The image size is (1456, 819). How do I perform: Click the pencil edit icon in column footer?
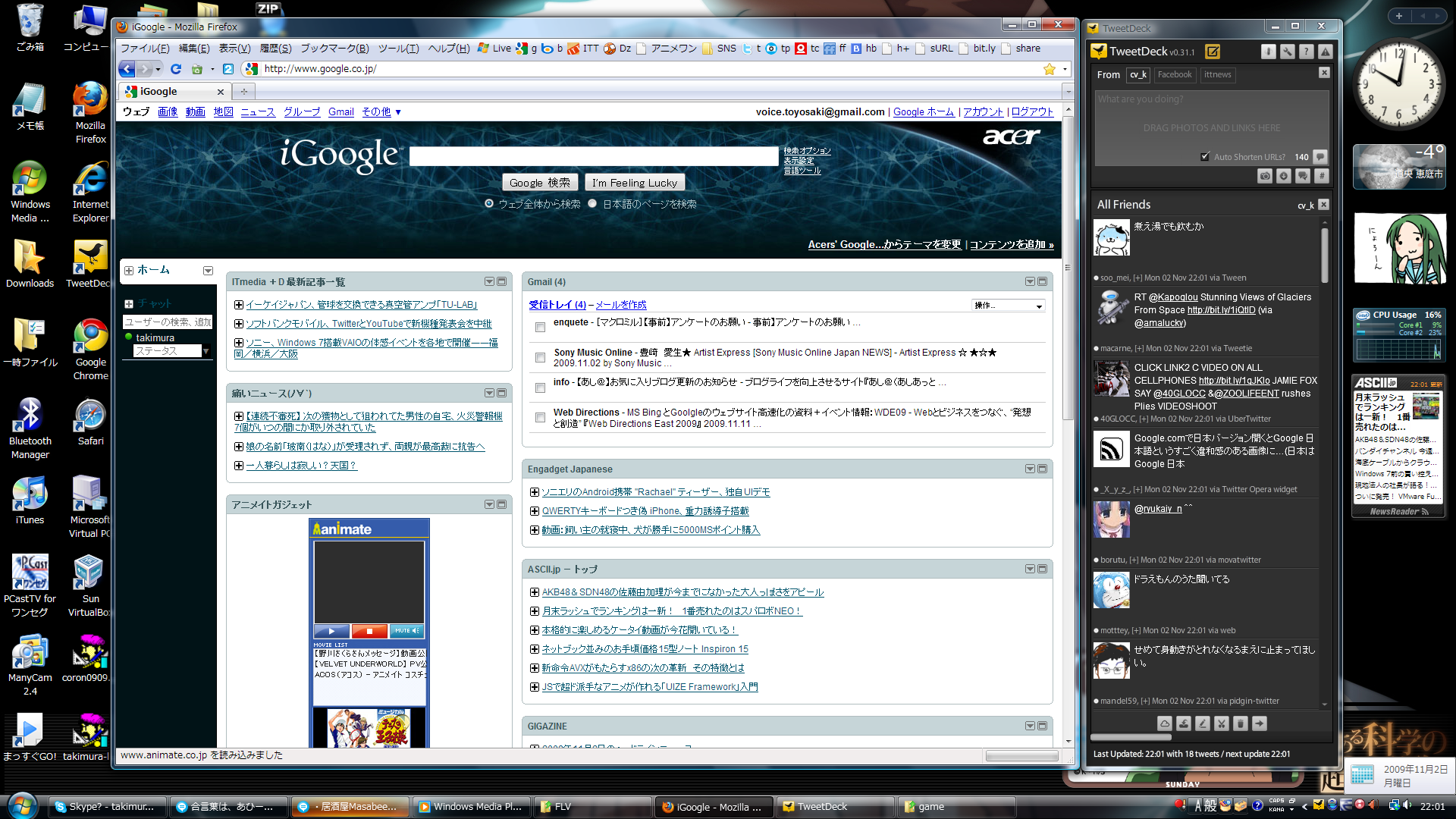click(x=1203, y=723)
